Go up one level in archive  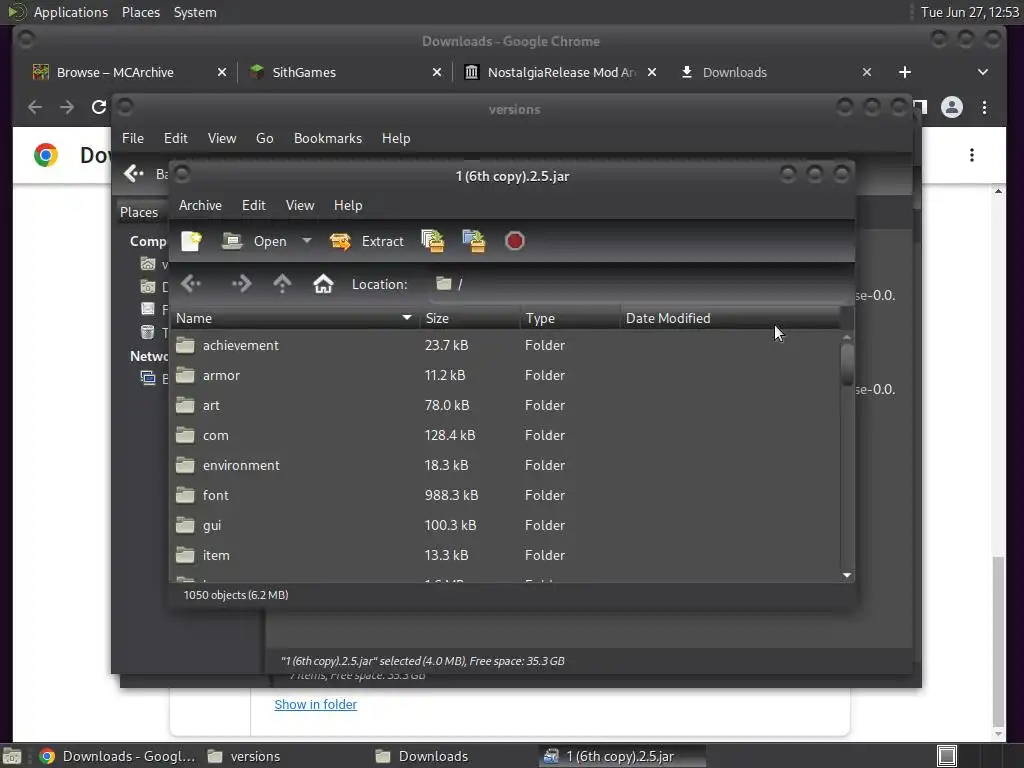[282, 283]
